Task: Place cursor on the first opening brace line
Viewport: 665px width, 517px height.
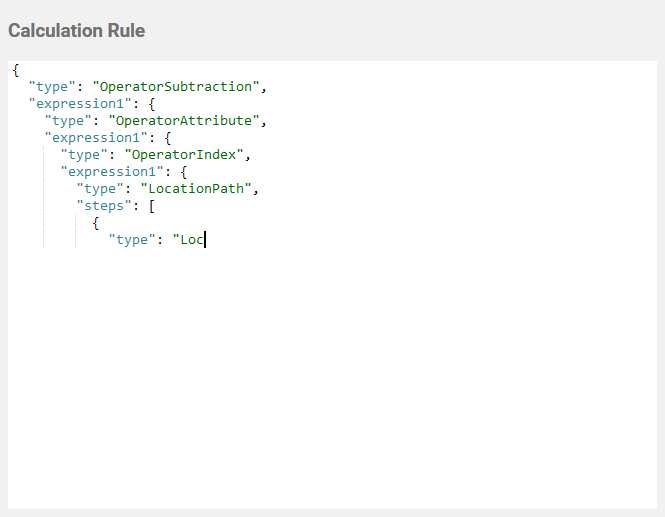Action: 16,69
